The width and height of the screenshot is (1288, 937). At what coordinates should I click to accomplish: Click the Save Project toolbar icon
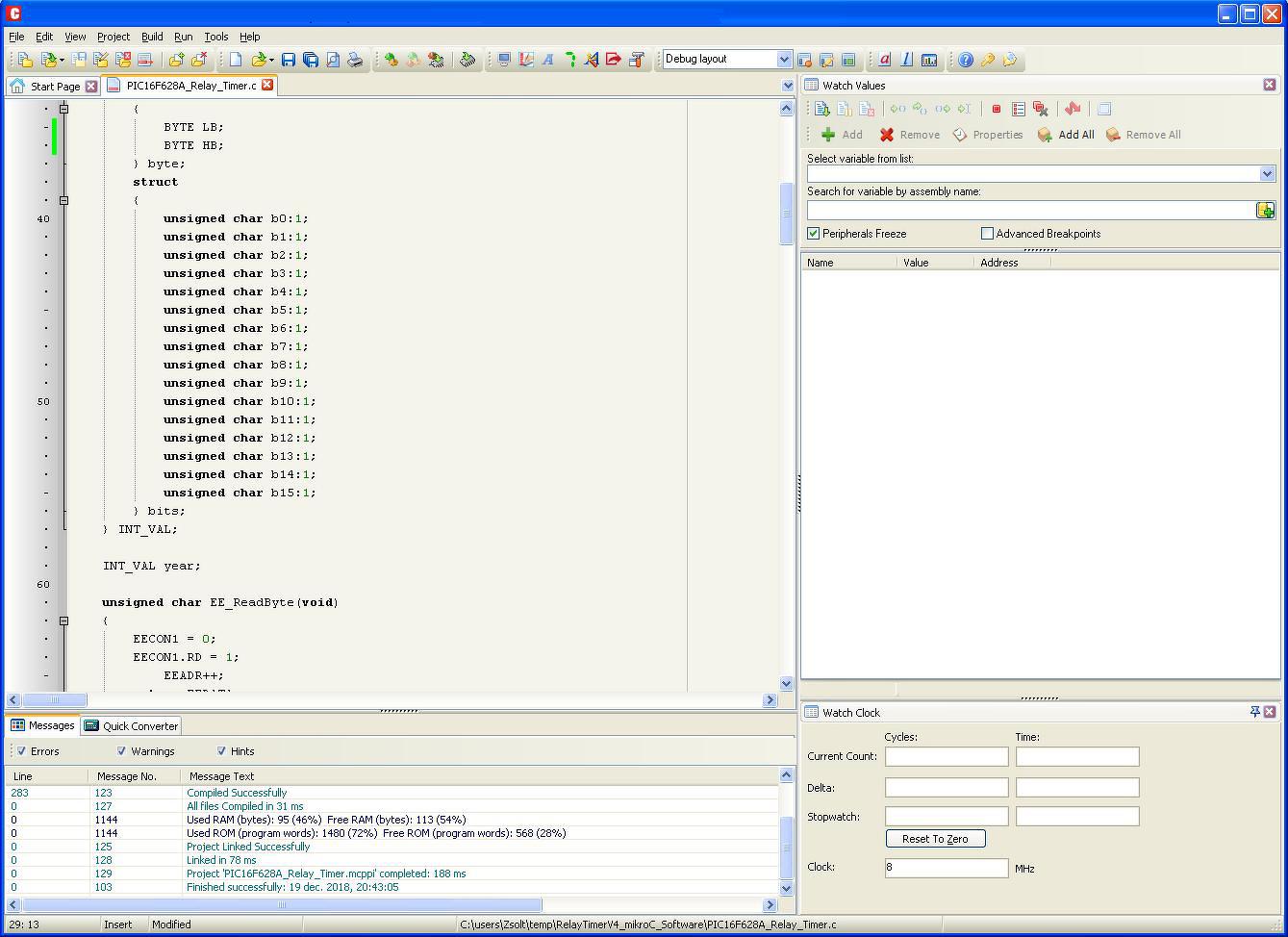click(79, 60)
